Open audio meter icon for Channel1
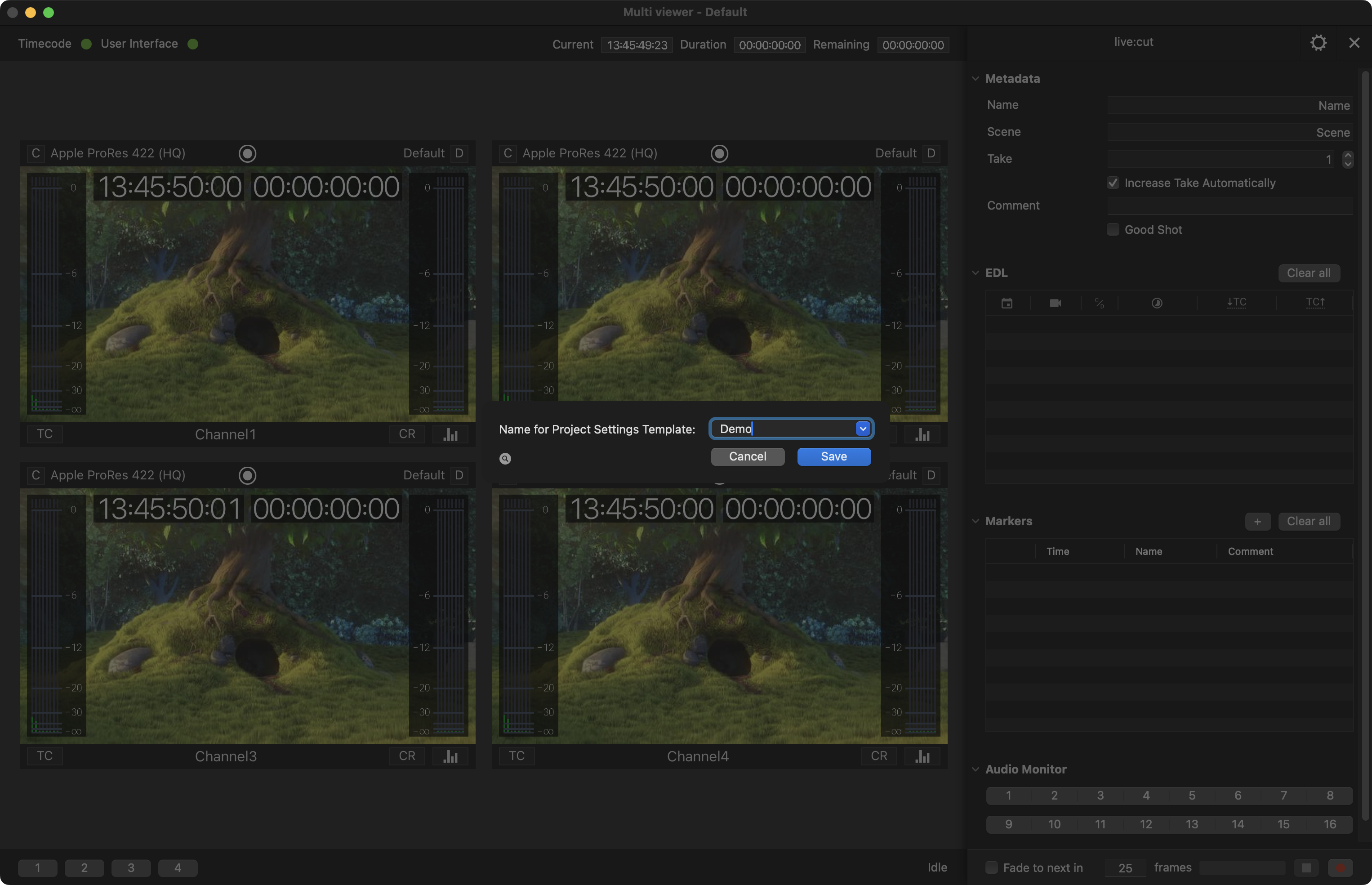Viewport: 1372px width, 885px height. tap(451, 434)
